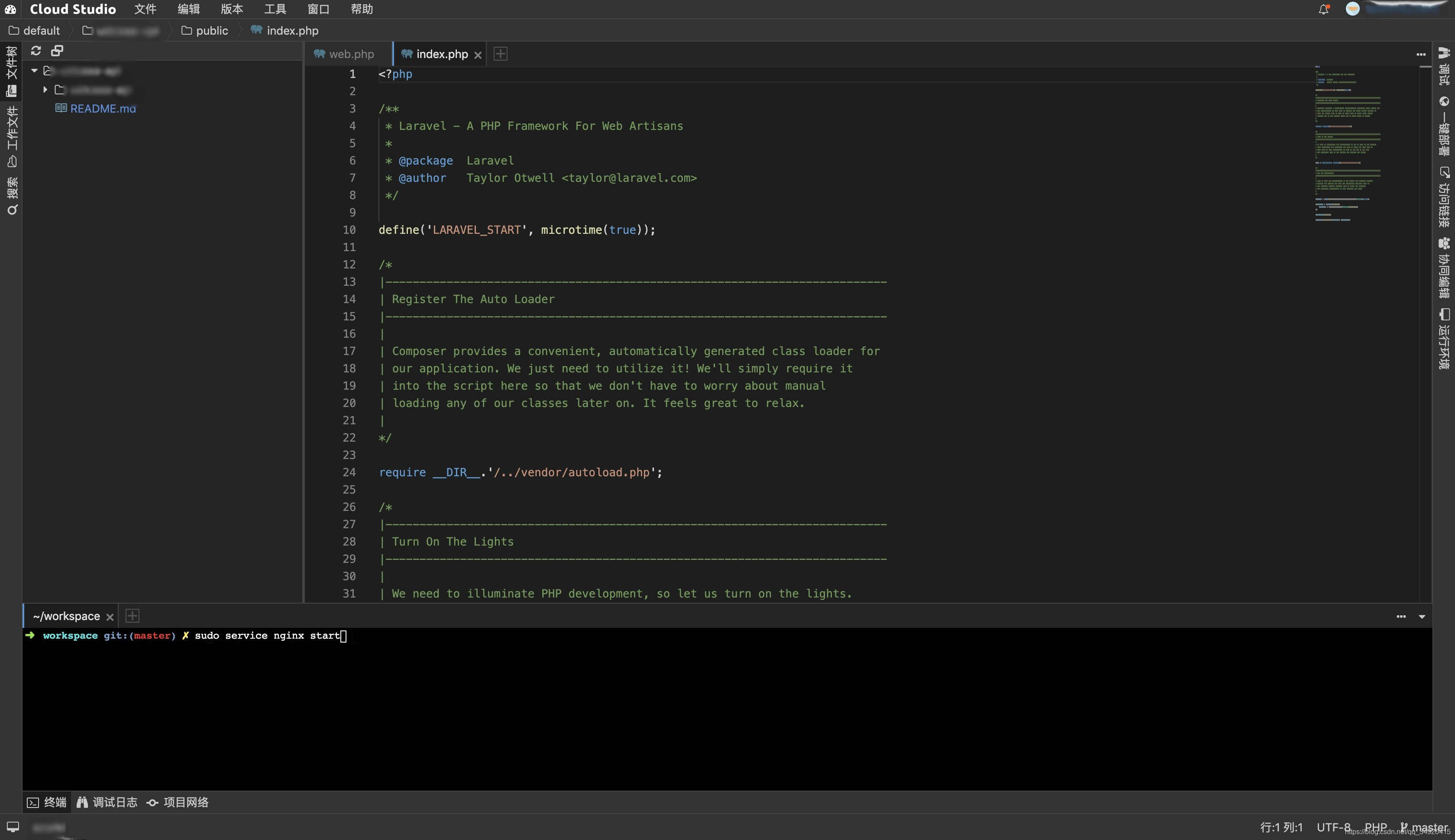Refresh the file tree
The height and width of the screenshot is (840, 1455).
pos(36,51)
